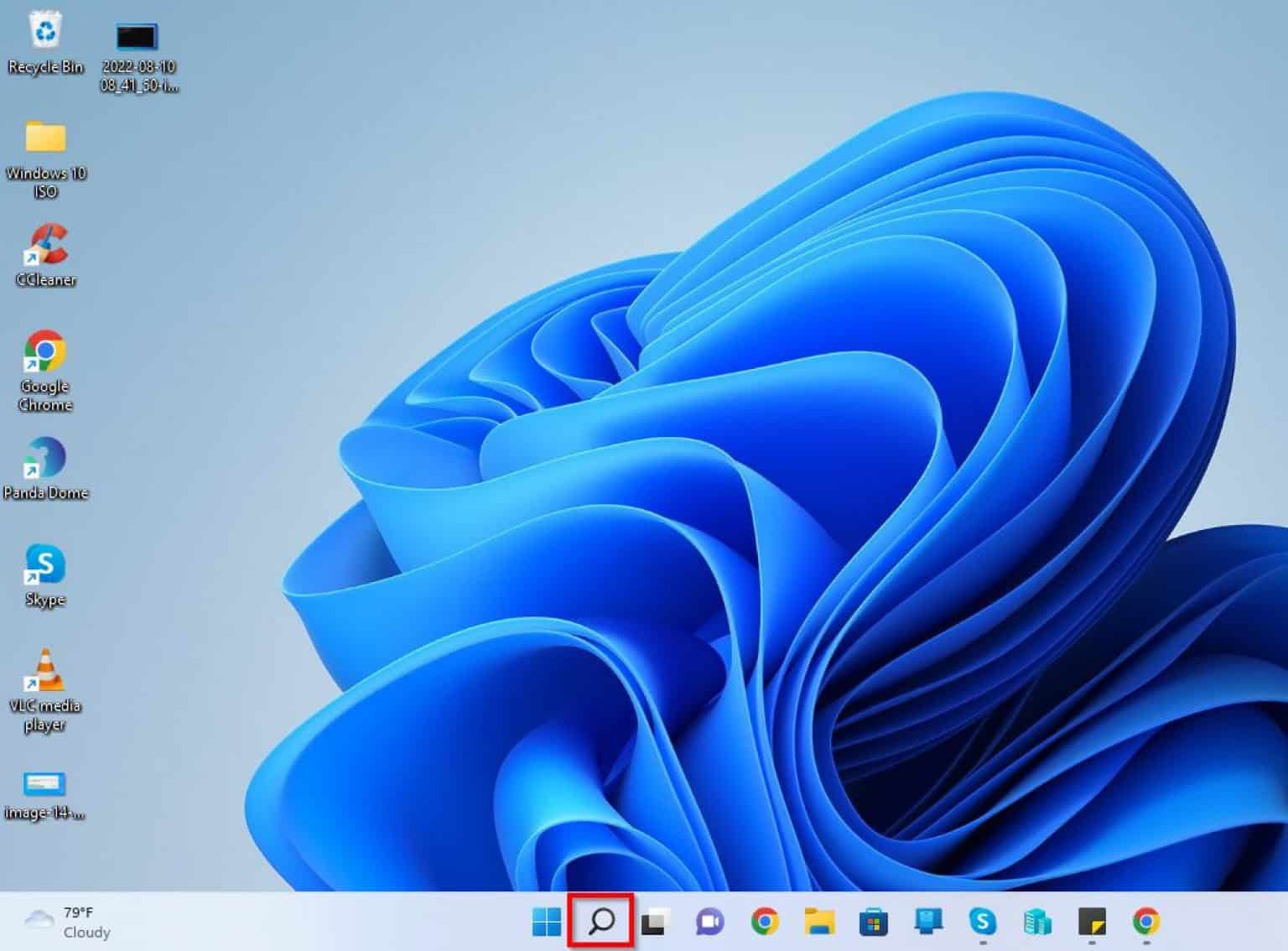Open the Start menu

[x=548, y=922]
